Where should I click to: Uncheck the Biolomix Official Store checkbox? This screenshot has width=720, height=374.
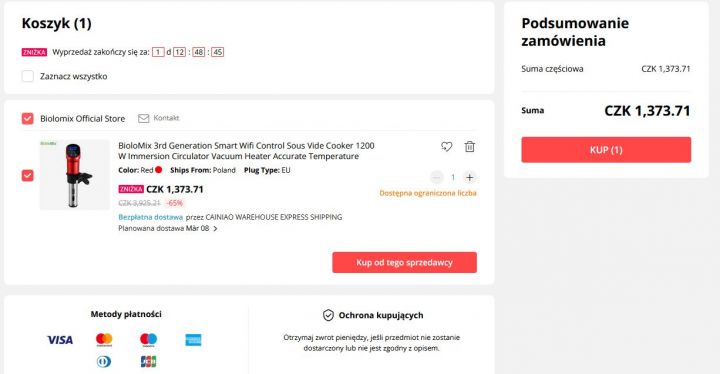tap(28, 119)
